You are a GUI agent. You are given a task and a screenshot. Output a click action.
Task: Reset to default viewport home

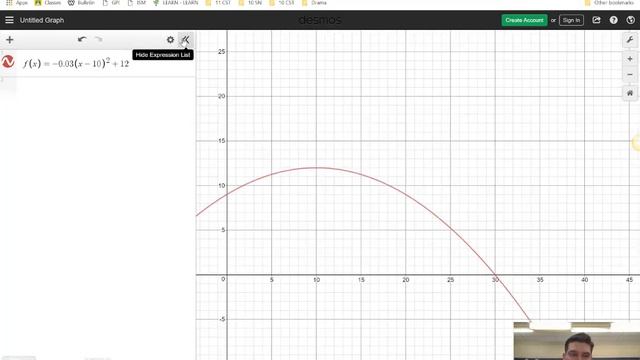point(630,93)
